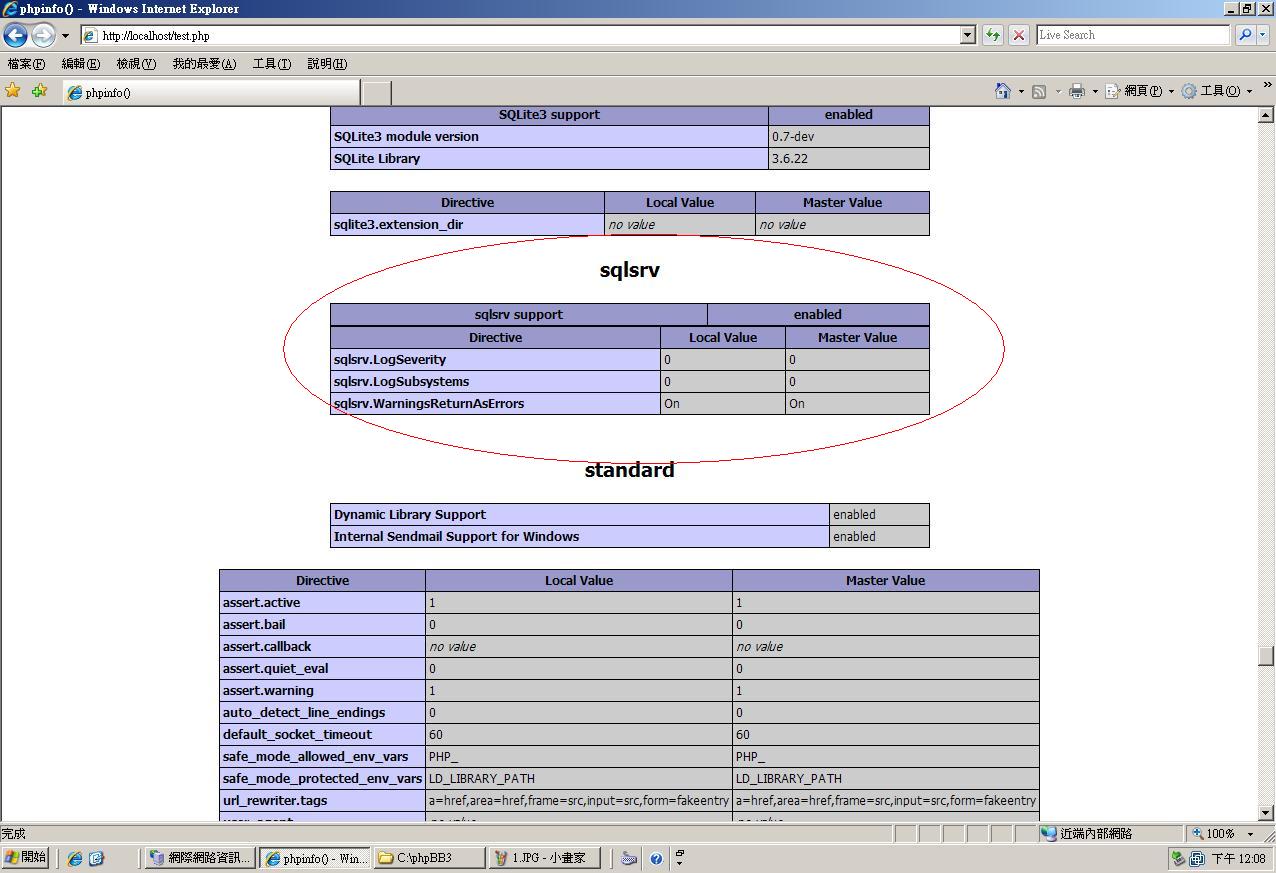This screenshot has height=873, width=1276.
Task: Open the 檔案(F) menu
Action: point(26,64)
